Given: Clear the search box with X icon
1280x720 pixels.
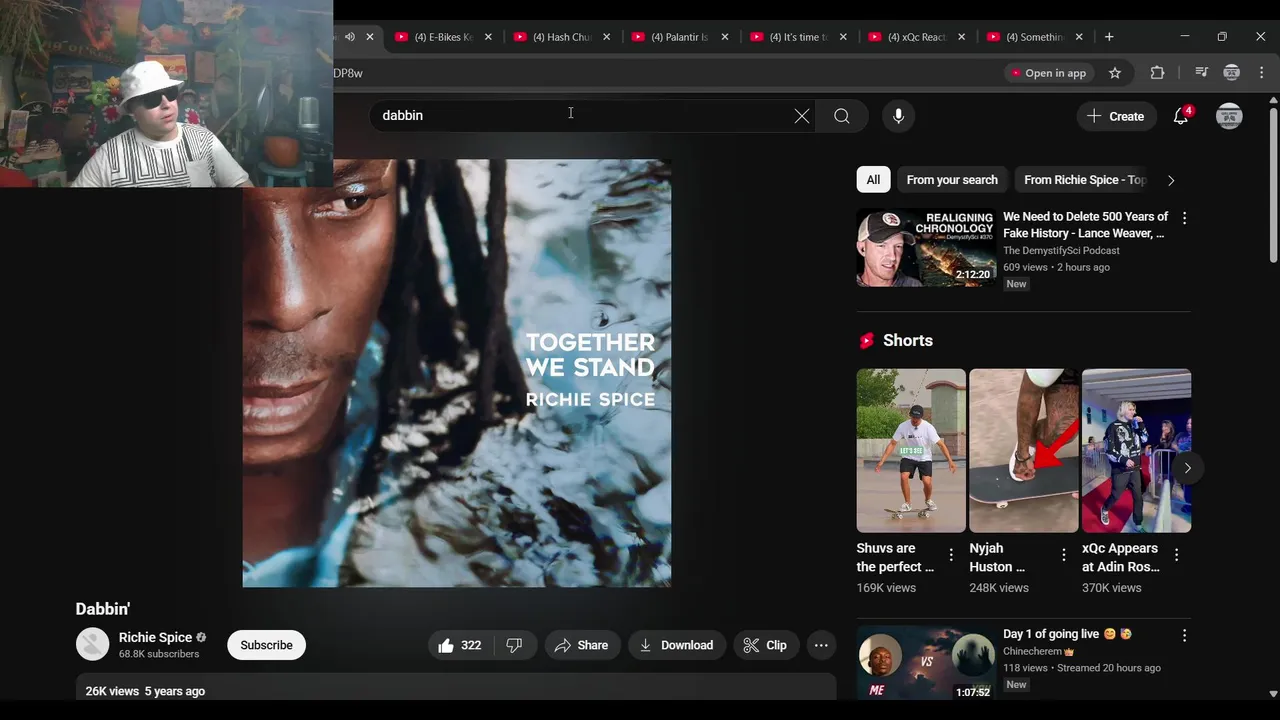Looking at the screenshot, I should click(x=802, y=116).
